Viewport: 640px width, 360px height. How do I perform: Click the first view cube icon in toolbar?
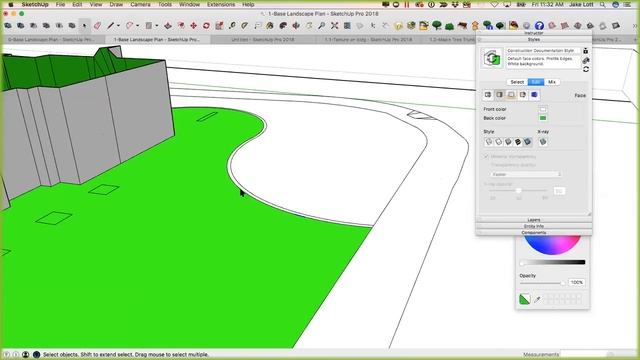[8, 25]
